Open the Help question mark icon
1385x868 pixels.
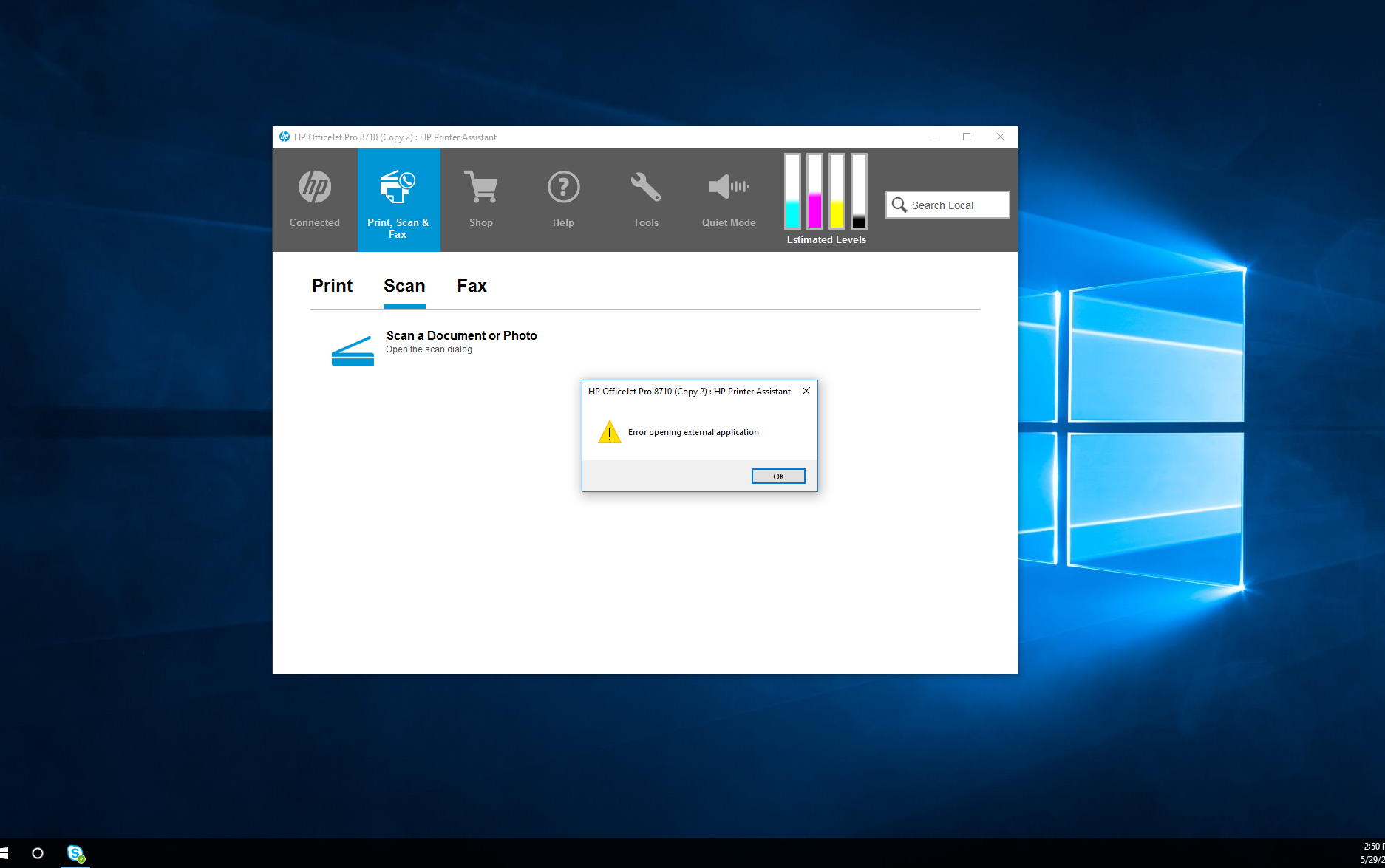pyautogui.click(x=563, y=187)
